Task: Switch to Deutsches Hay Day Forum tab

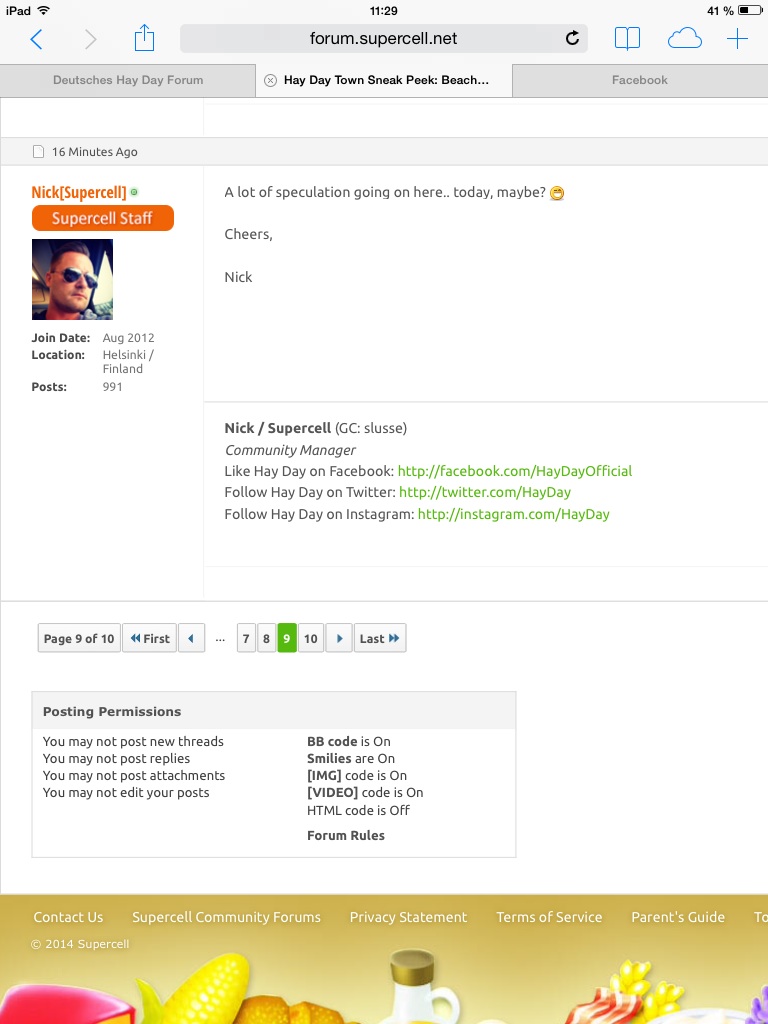Action: pos(128,80)
